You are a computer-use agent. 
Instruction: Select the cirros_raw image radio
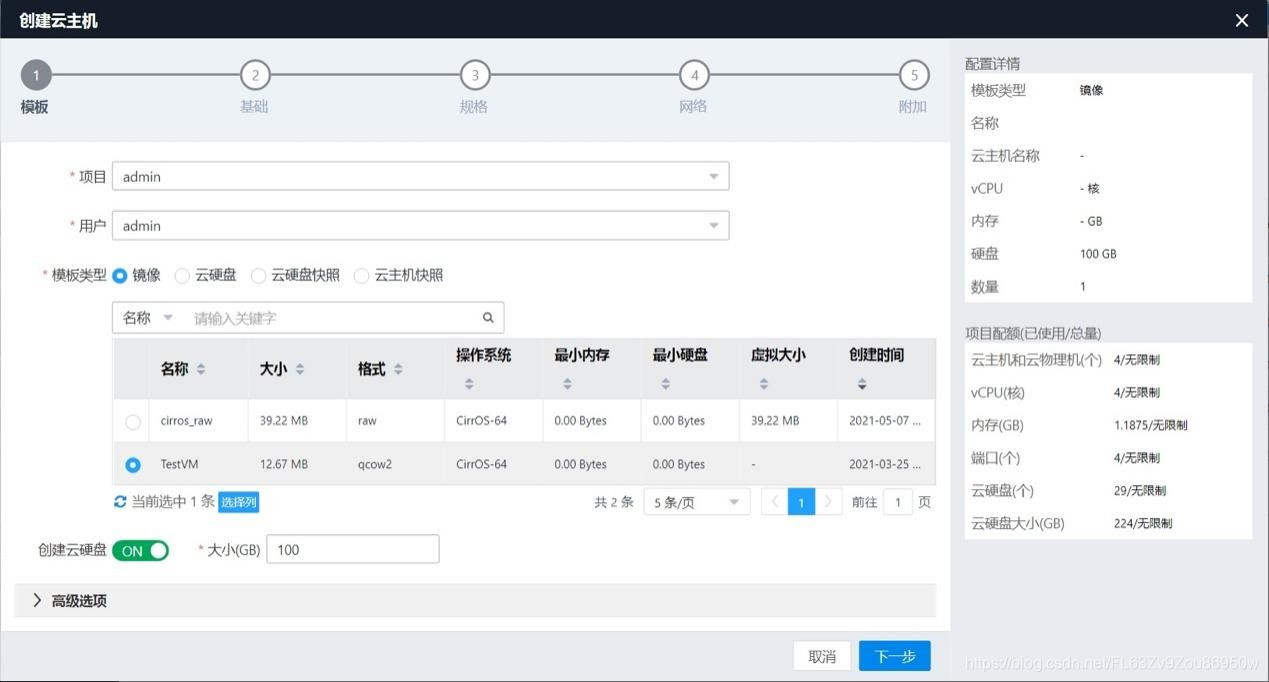click(133, 422)
